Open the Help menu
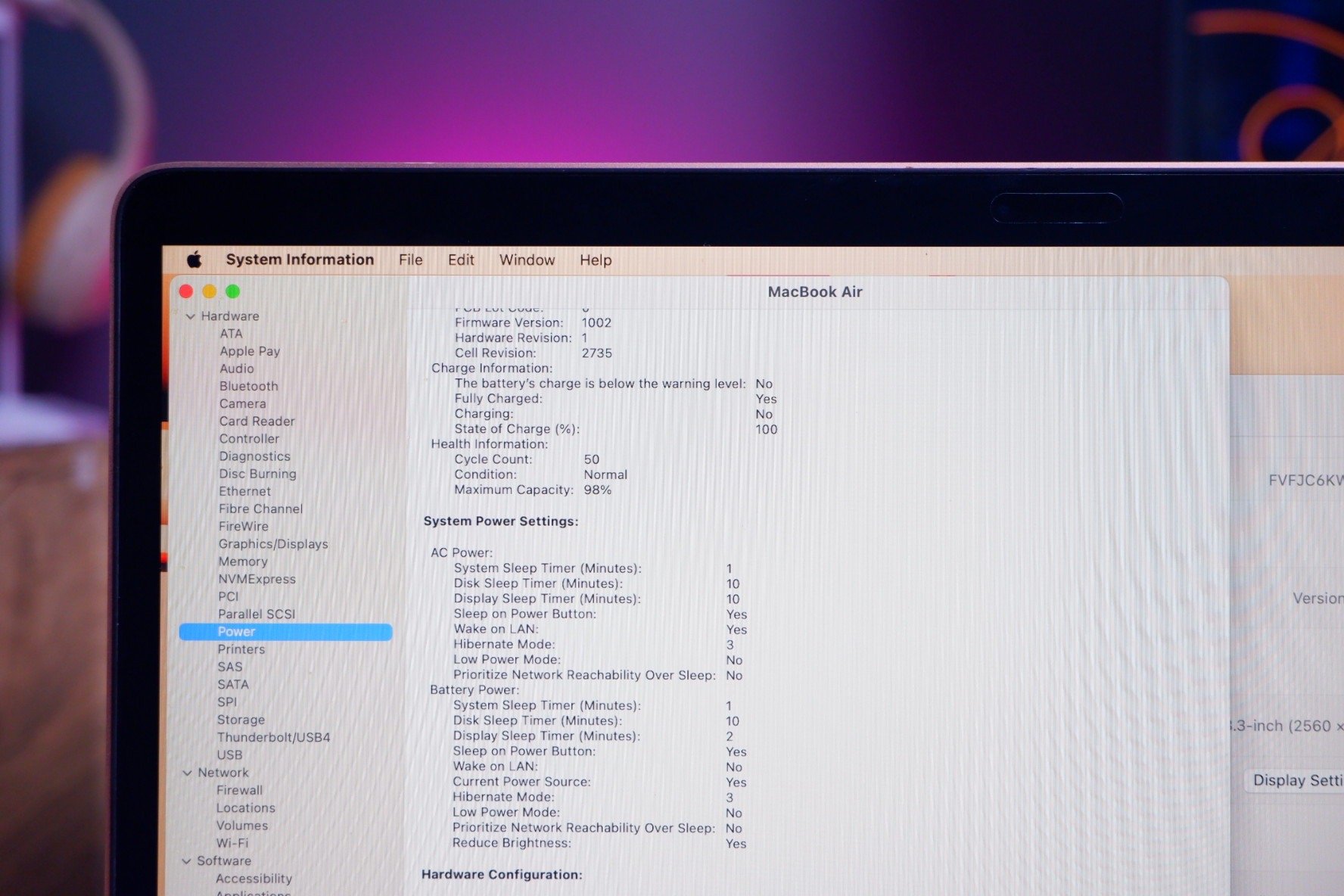 tap(596, 260)
